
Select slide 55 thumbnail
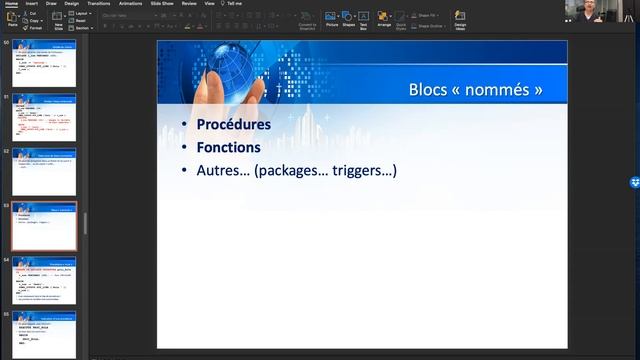(44, 335)
